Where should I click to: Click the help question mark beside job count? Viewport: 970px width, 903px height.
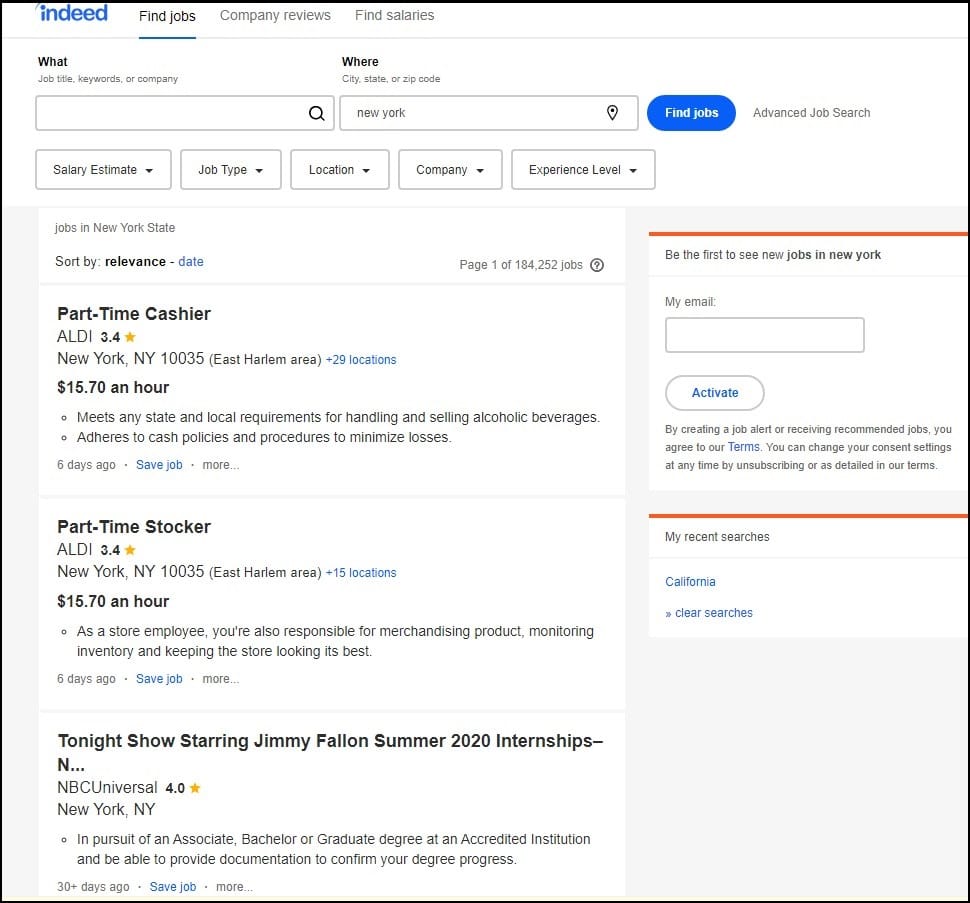[596, 265]
